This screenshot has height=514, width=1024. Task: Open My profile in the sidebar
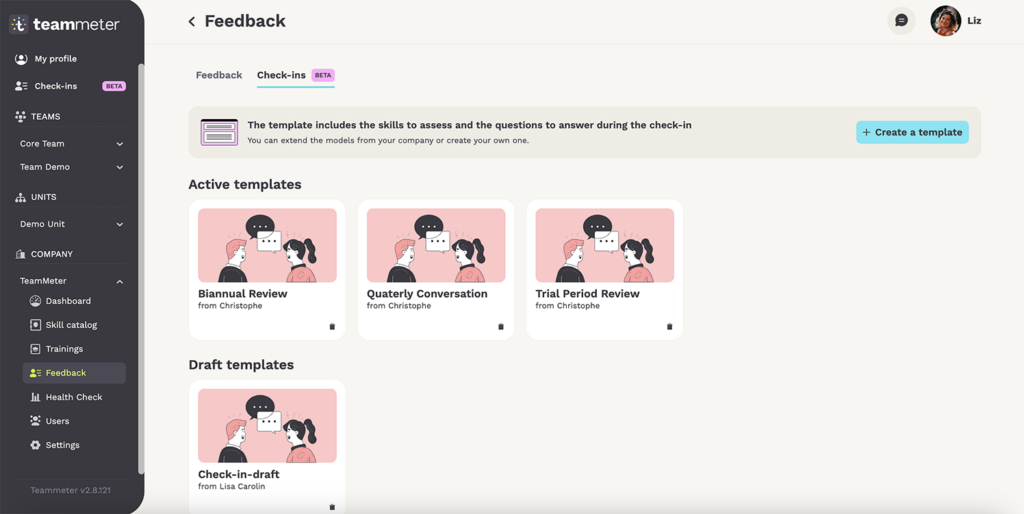(56, 59)
